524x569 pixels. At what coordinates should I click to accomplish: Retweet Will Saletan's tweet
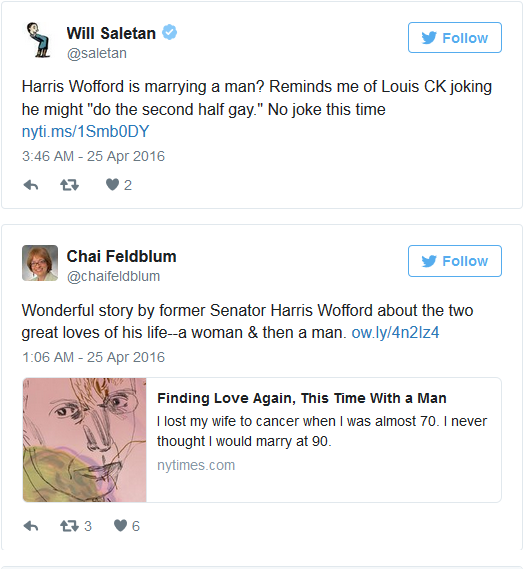tap(69, 185)
